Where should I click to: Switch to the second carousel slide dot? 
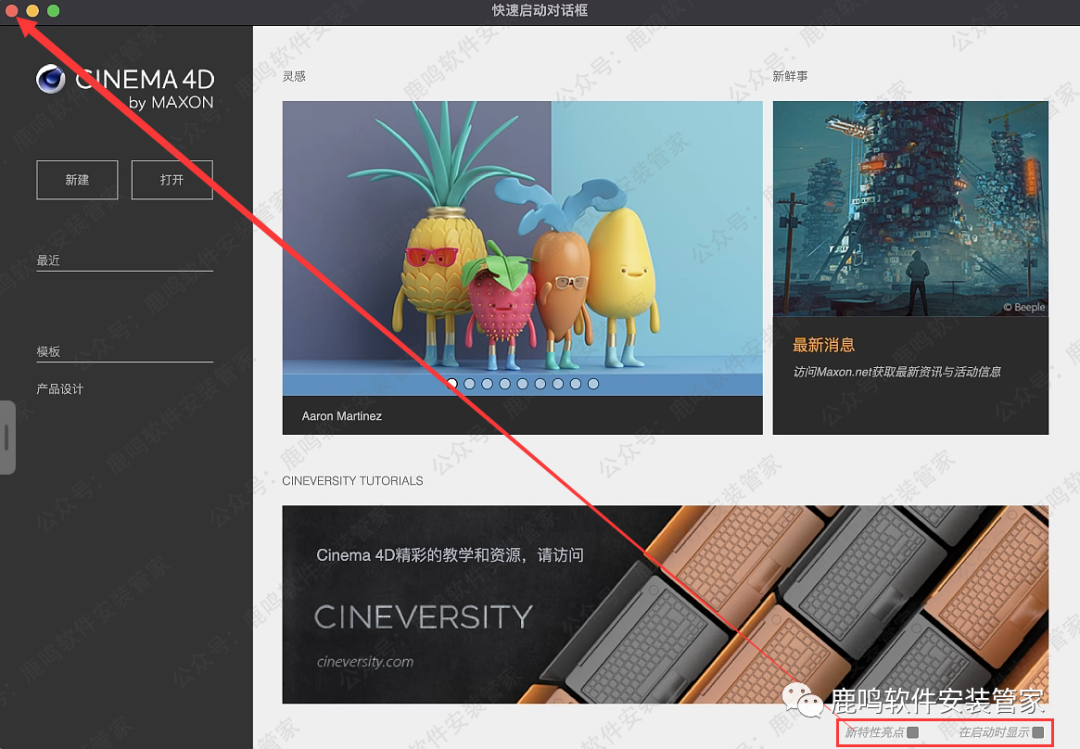click(470, 383)
